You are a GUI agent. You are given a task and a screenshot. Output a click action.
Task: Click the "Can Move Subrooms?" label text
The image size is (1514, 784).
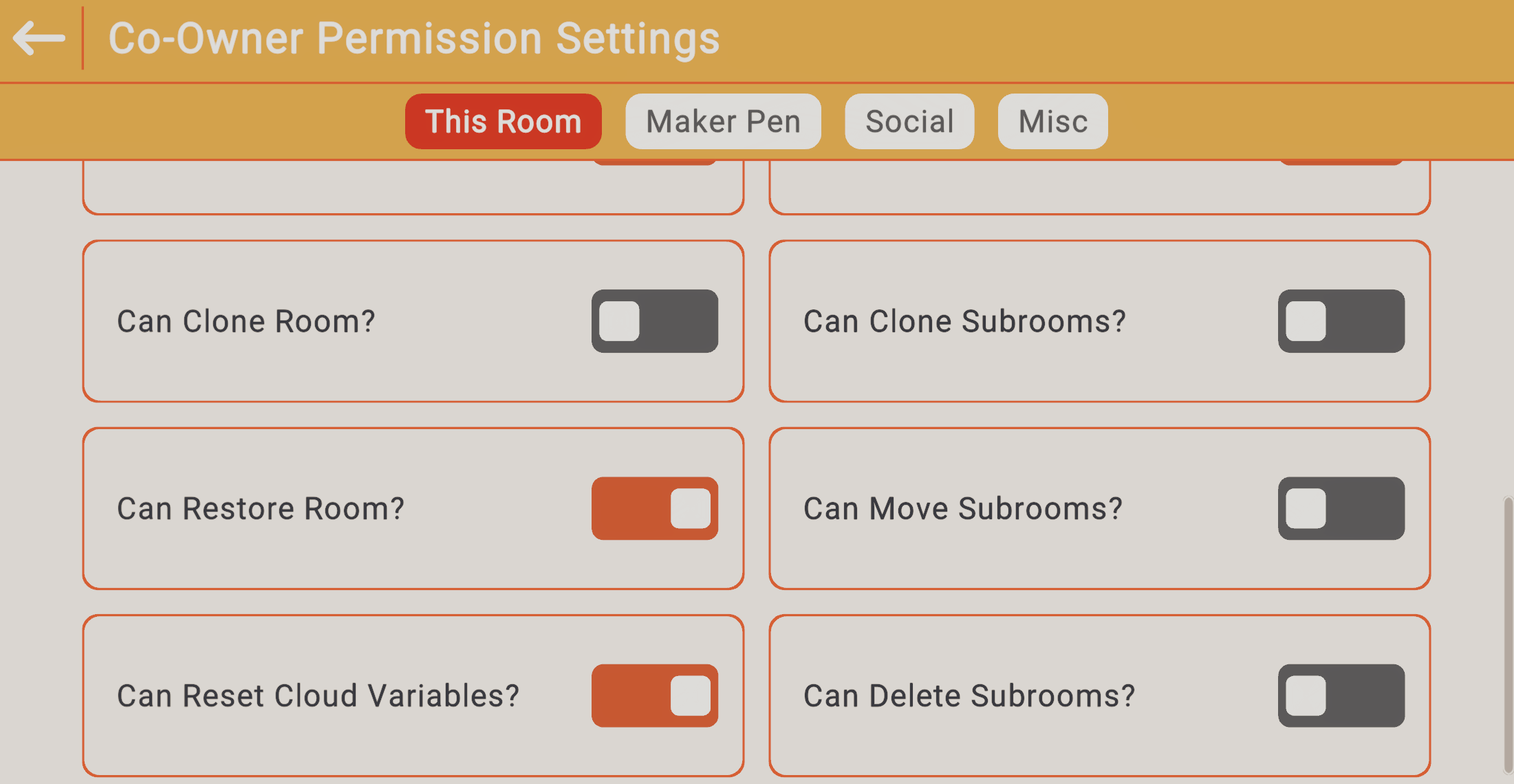click(962, 509)
